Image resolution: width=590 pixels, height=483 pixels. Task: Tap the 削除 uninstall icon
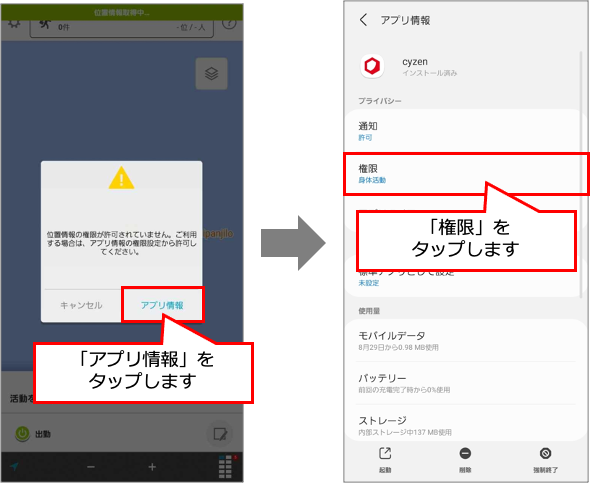coord(465,459)
